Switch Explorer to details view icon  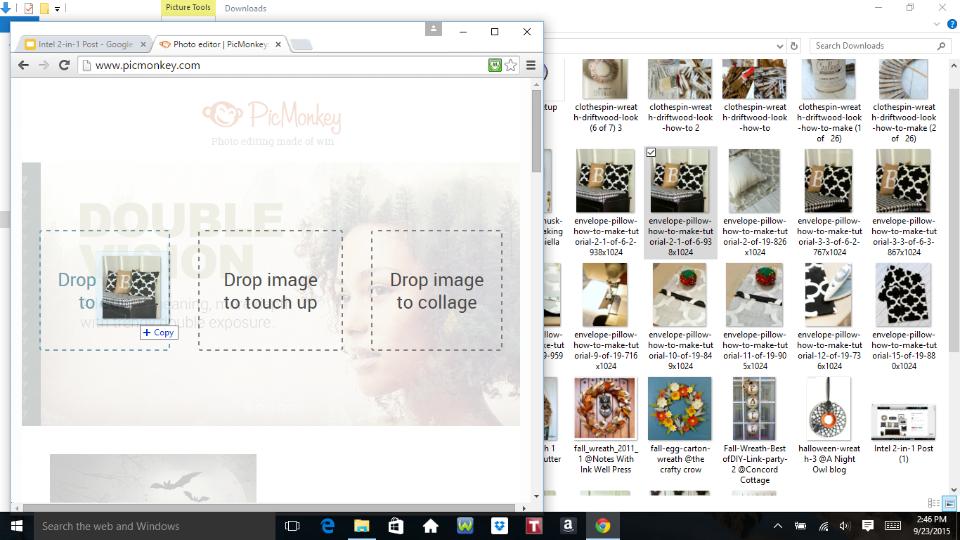click(x=934, y=503)
